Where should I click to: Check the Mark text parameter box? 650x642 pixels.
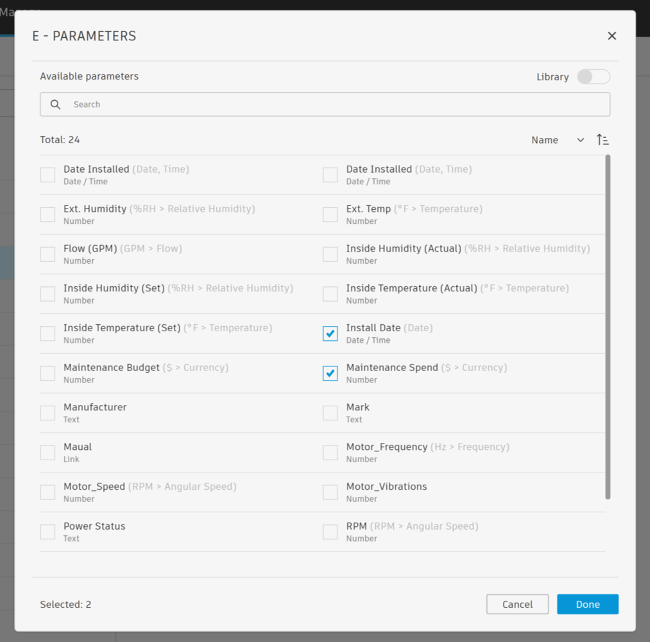coord(330,413)
